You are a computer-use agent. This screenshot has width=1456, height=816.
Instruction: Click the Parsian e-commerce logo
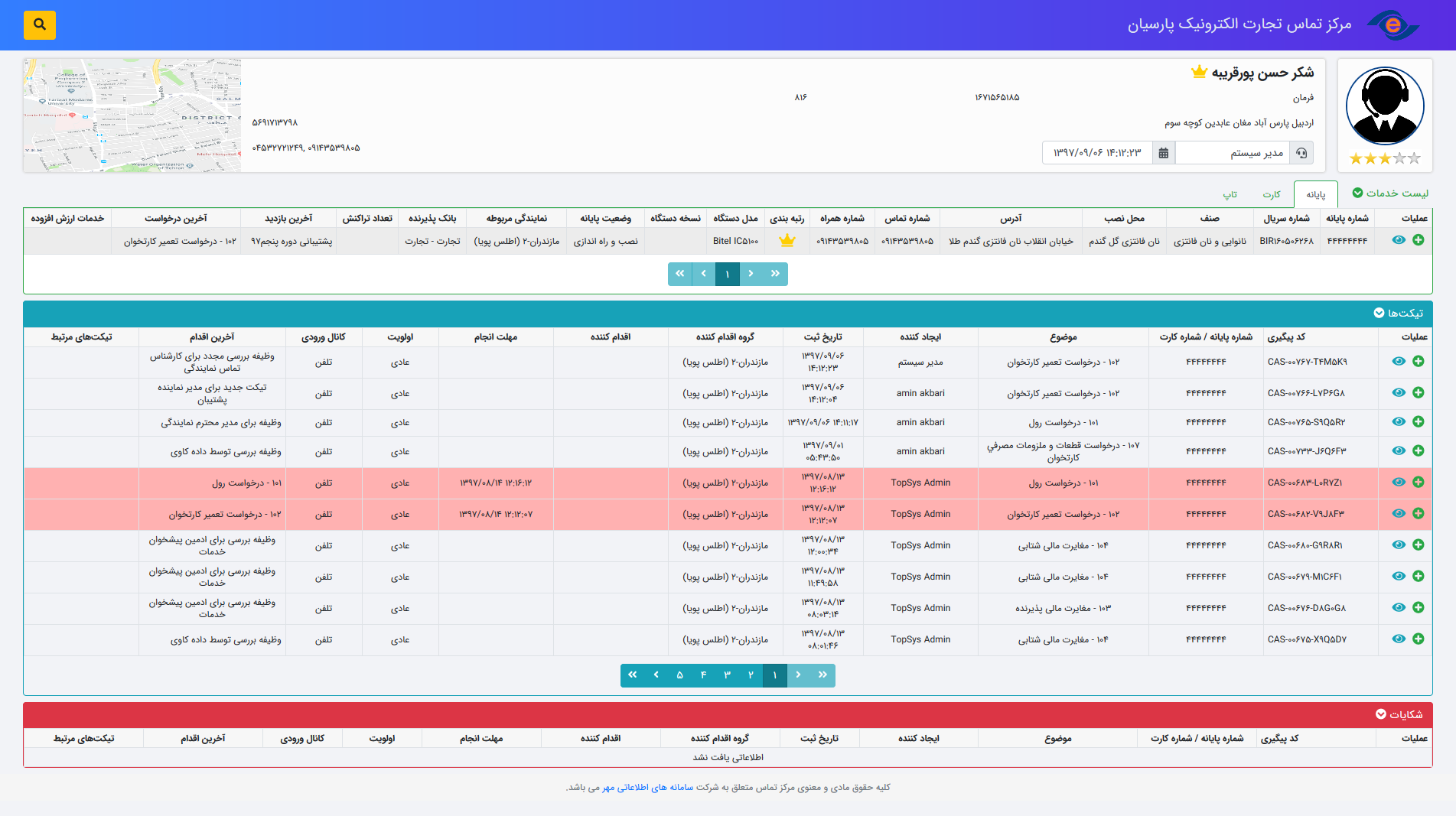1393,25
